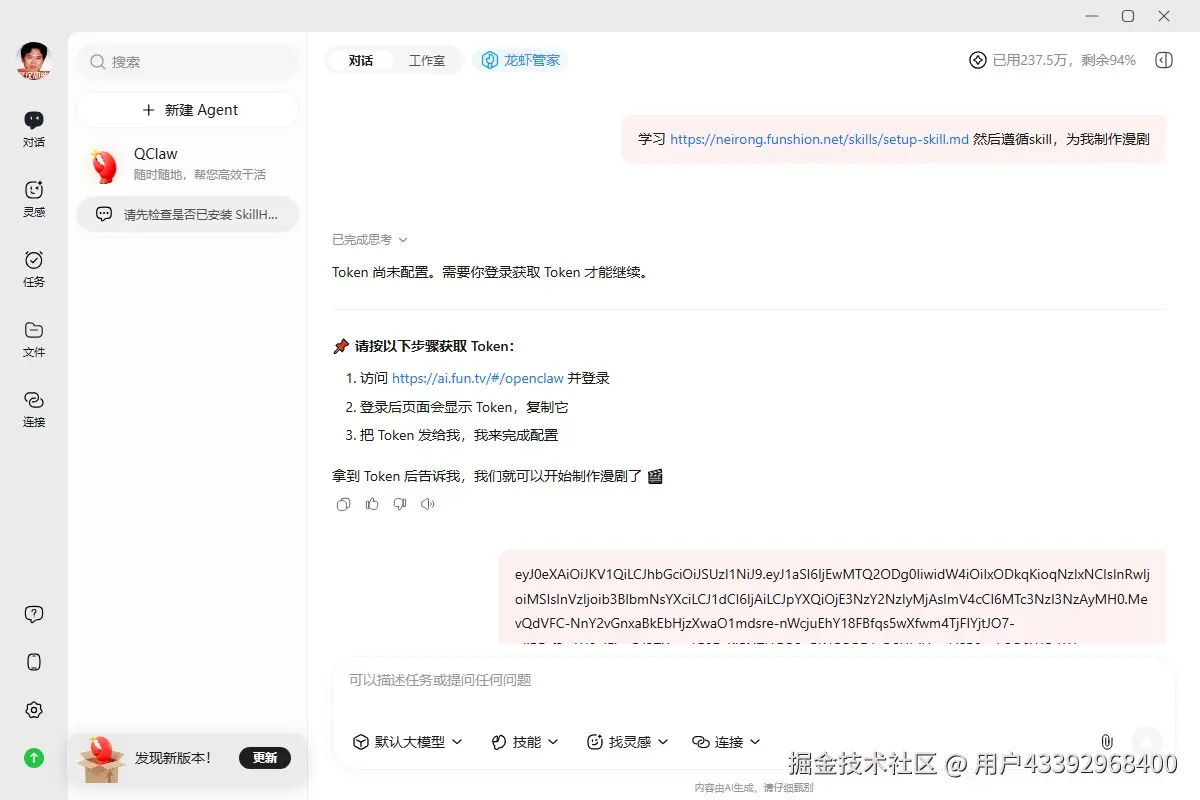Viewport: 1200px width, 800px height.
Task: Click the mobile phone icon in sidebar
Action: [34, 662]
